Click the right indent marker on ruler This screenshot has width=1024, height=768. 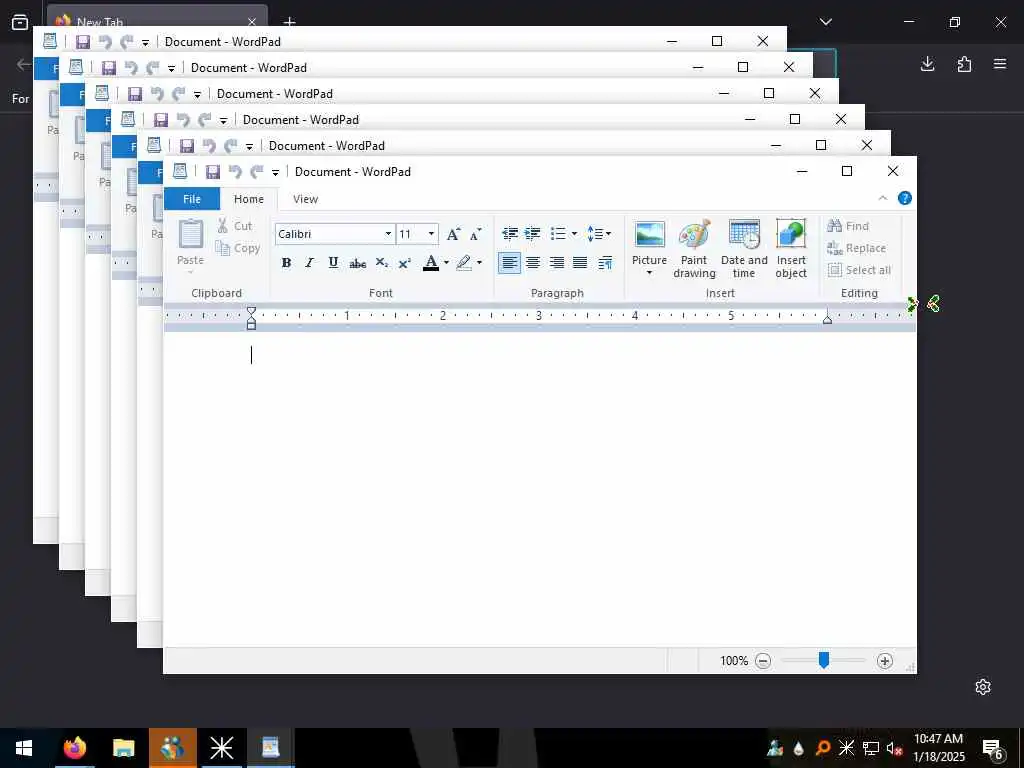[x=827, y=319]
